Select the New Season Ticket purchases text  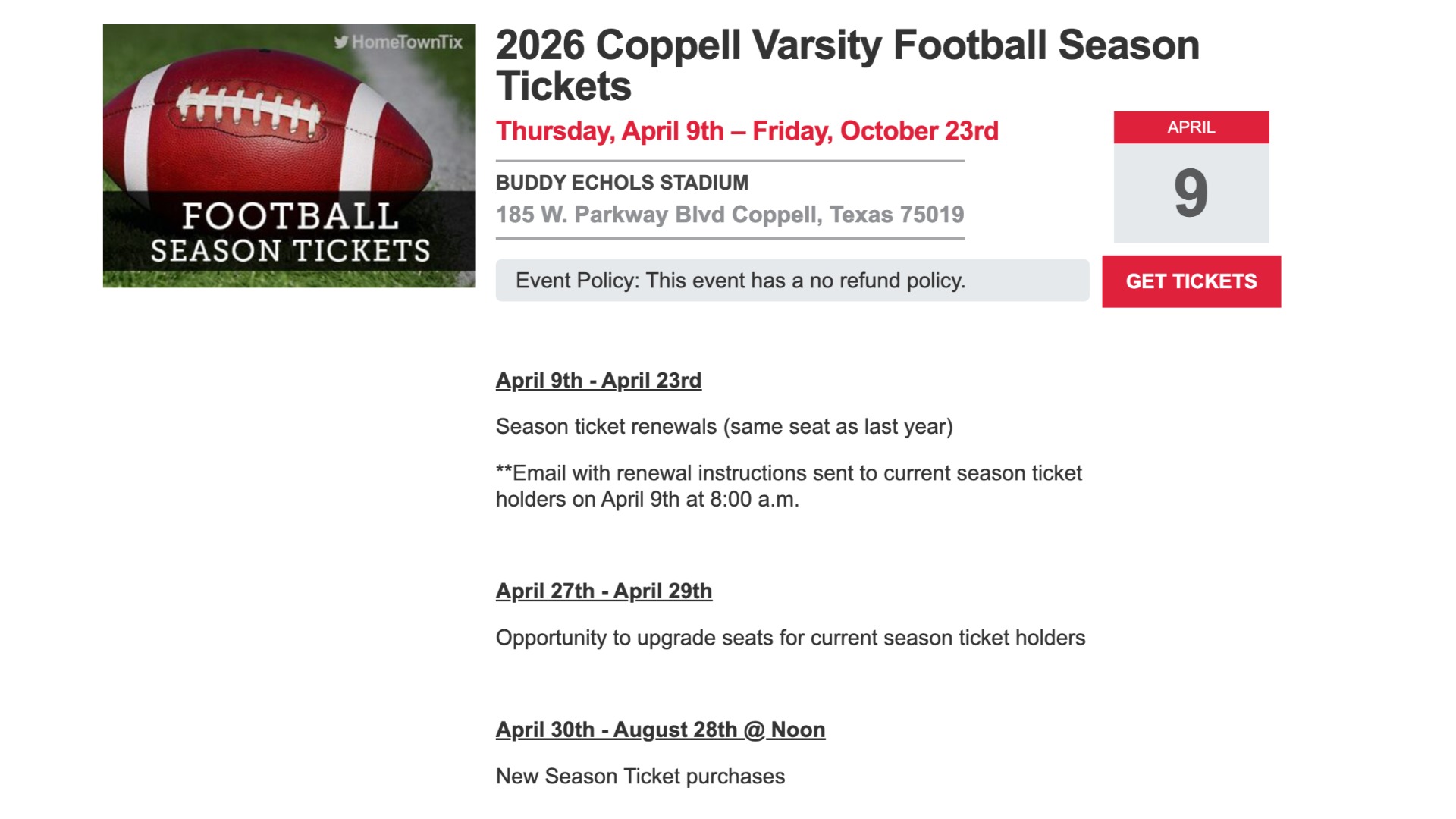[642, 776]
